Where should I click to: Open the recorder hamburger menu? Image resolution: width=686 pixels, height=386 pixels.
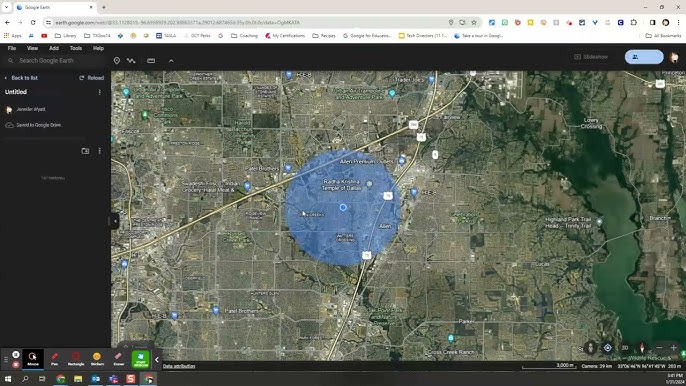point(6,360)
